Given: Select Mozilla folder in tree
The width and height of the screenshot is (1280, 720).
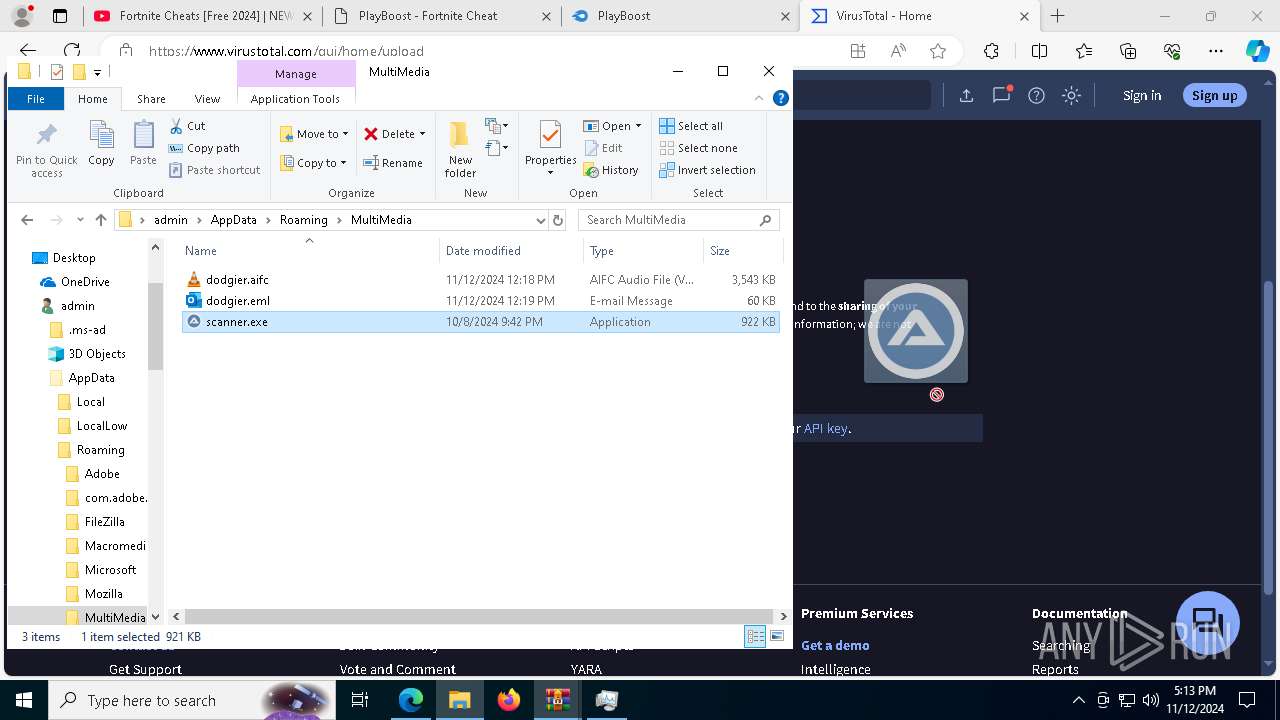Looking at the screenshot, I should click(103, 594).
